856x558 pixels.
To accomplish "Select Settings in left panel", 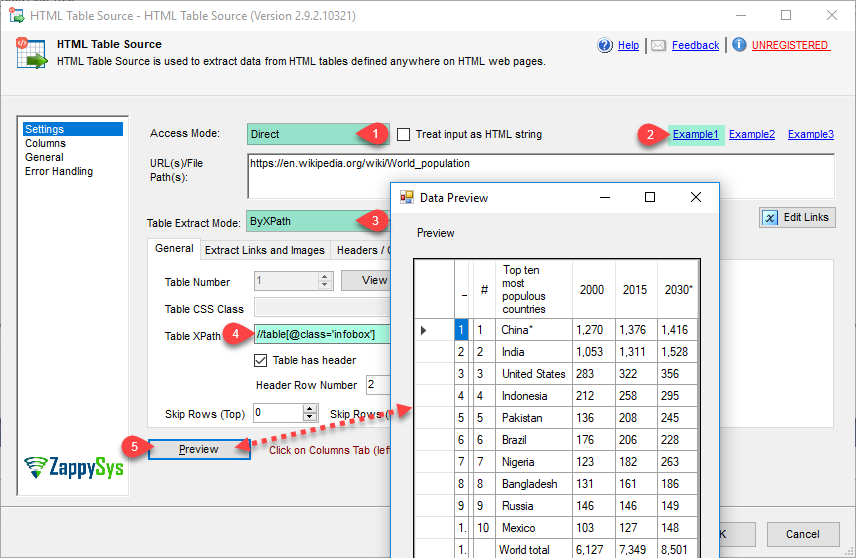I will (73, 129).
